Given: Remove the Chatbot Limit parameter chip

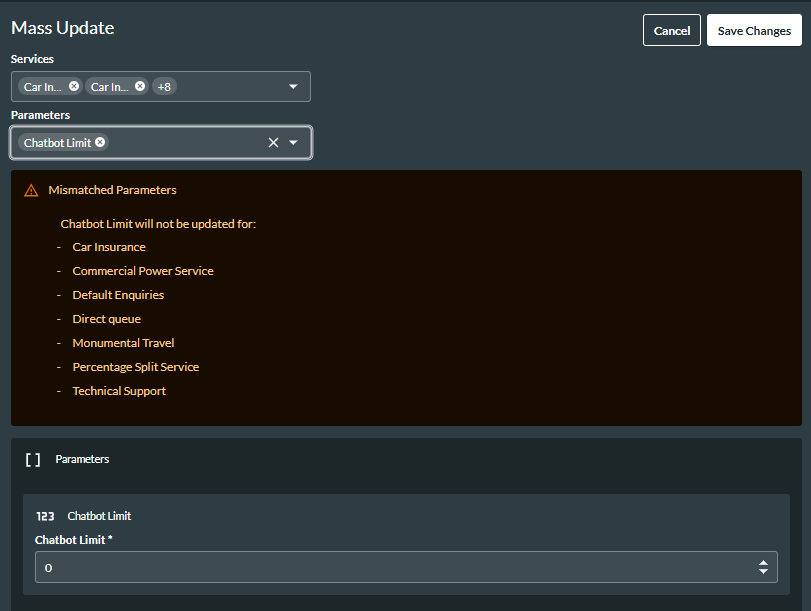Looking at the screenshot, I should [100, 142].
